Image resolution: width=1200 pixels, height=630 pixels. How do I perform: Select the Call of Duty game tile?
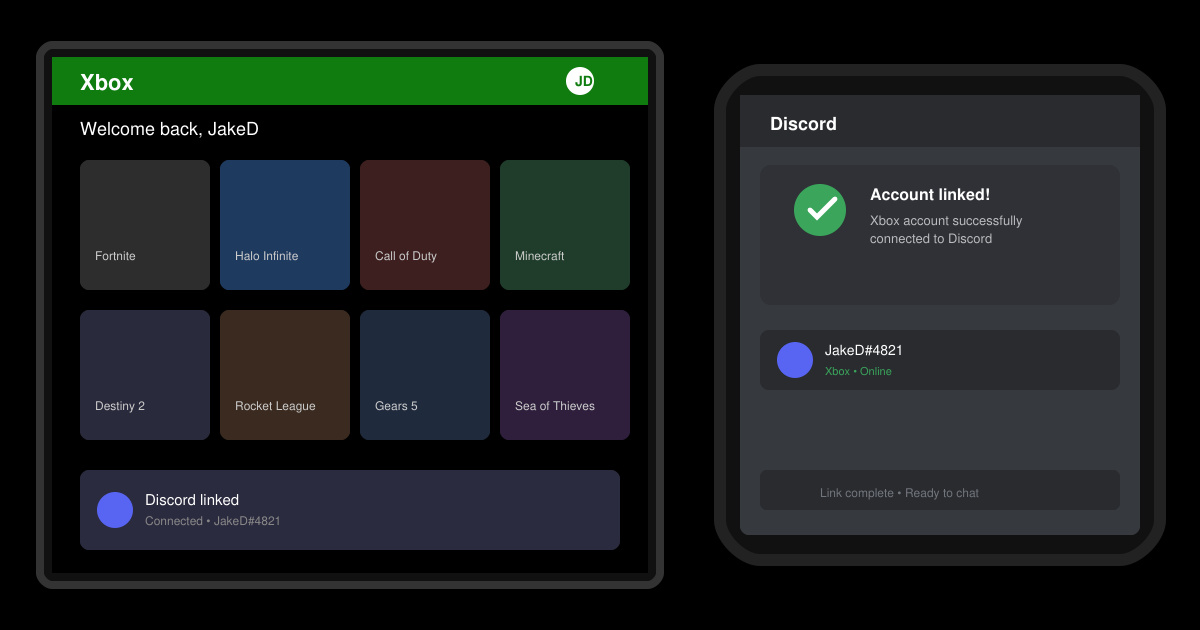[425, 225]
